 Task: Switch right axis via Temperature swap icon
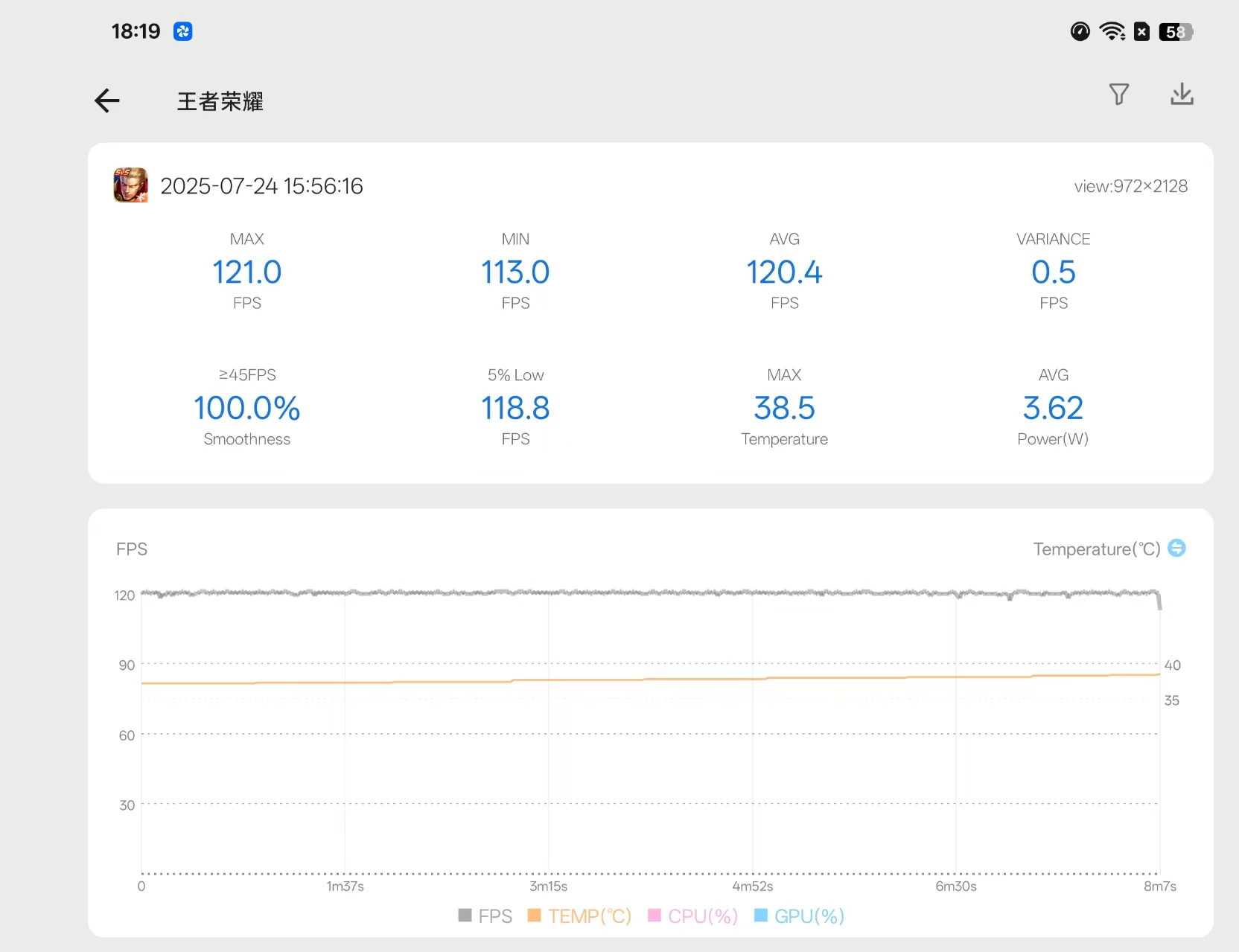[1176, 549]
